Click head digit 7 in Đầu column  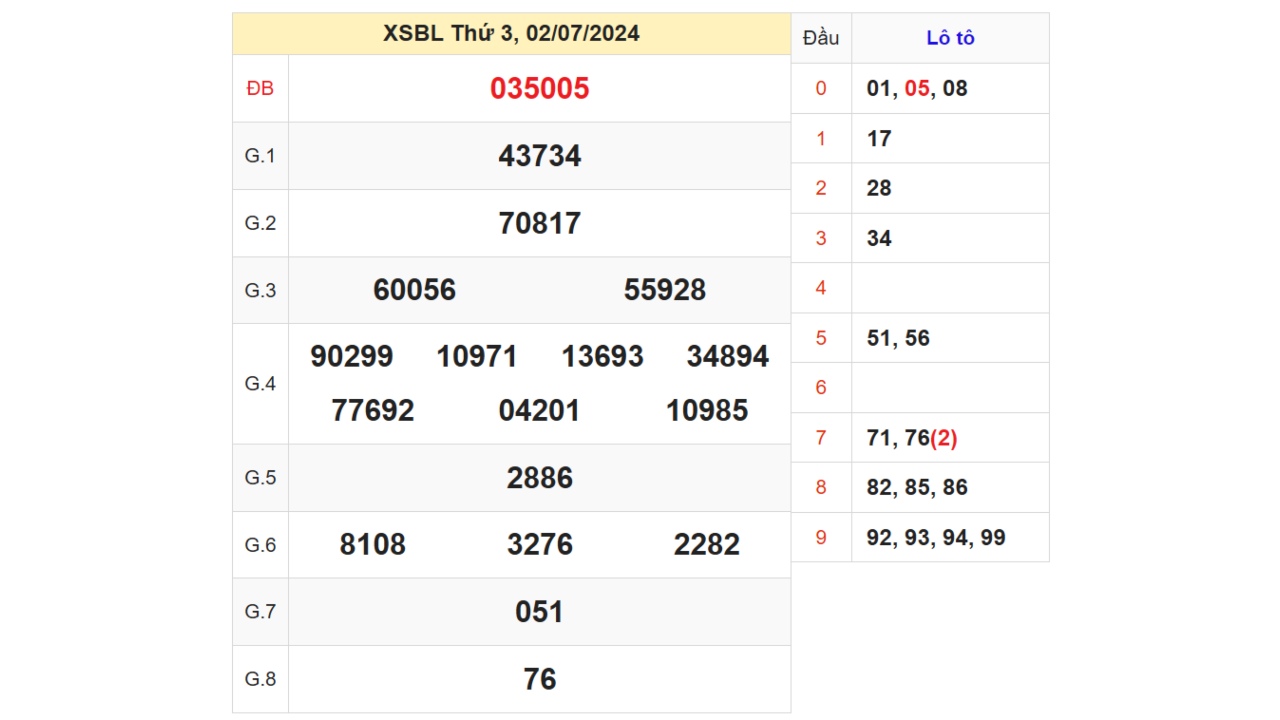821,438
